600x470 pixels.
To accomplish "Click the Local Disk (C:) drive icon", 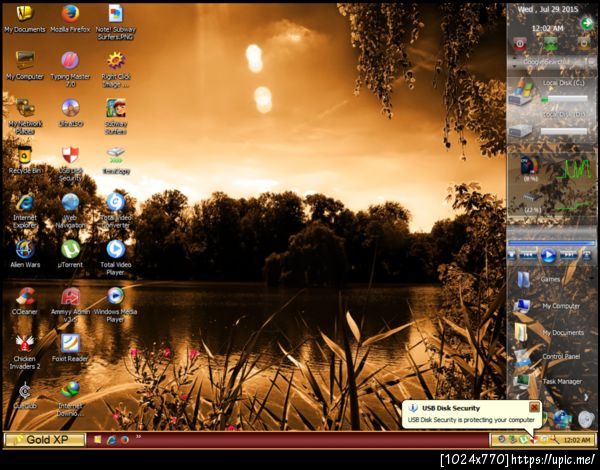I will pyautogui.click(x=521, y=91).
